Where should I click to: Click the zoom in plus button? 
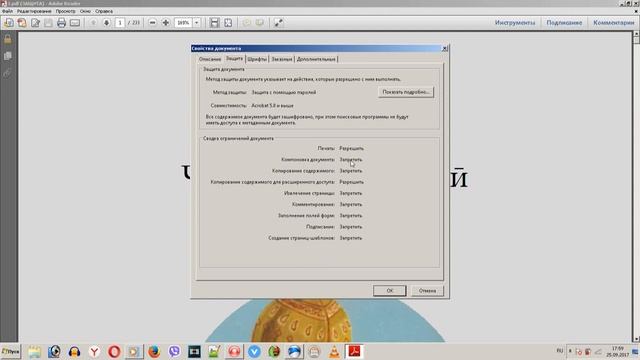click(x=165, y=23)
